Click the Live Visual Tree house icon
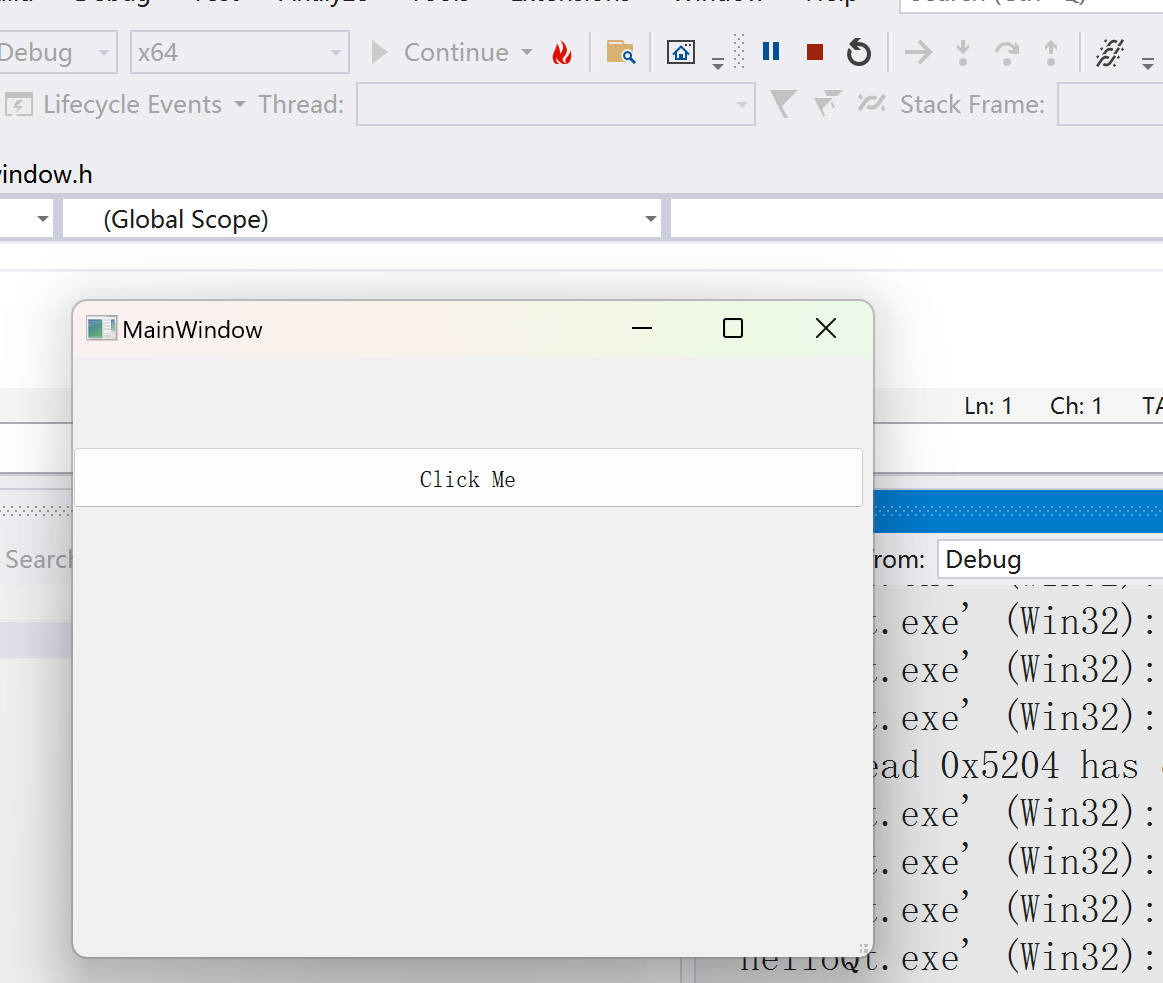The height and width of the screenshot is (983, 1163). (680, 53)
